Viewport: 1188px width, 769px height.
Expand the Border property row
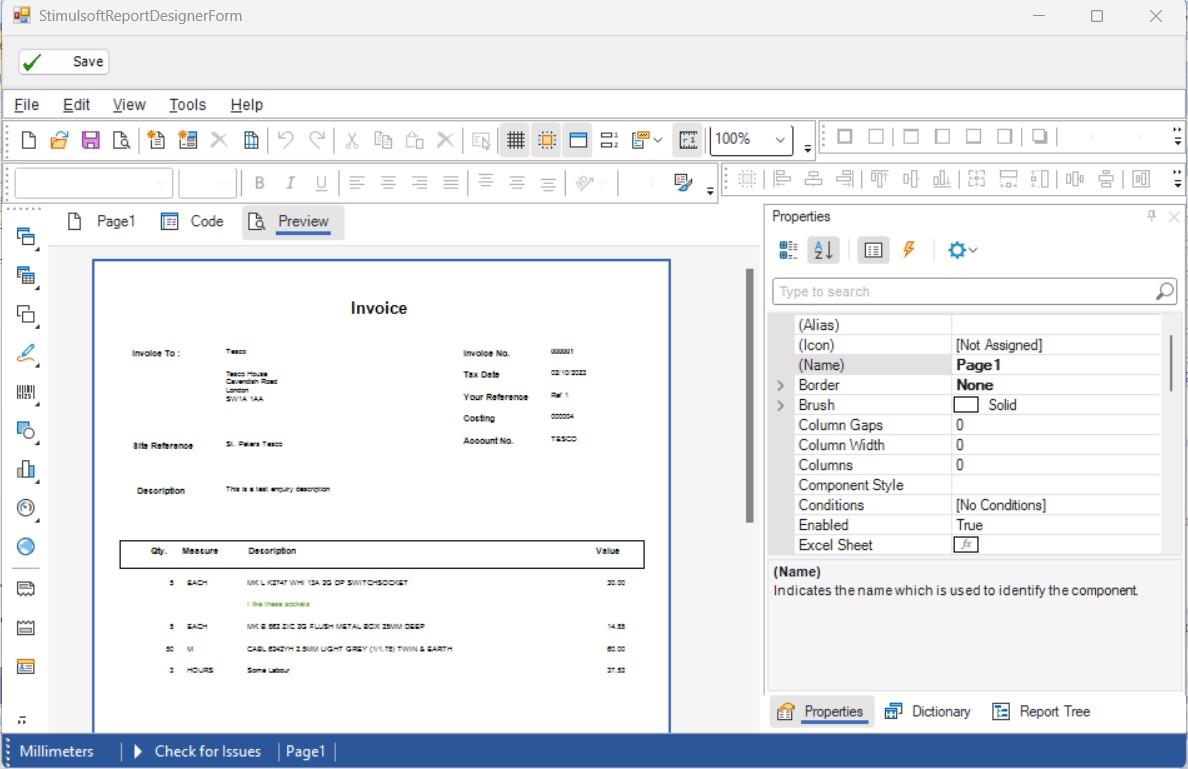(780, 385)
